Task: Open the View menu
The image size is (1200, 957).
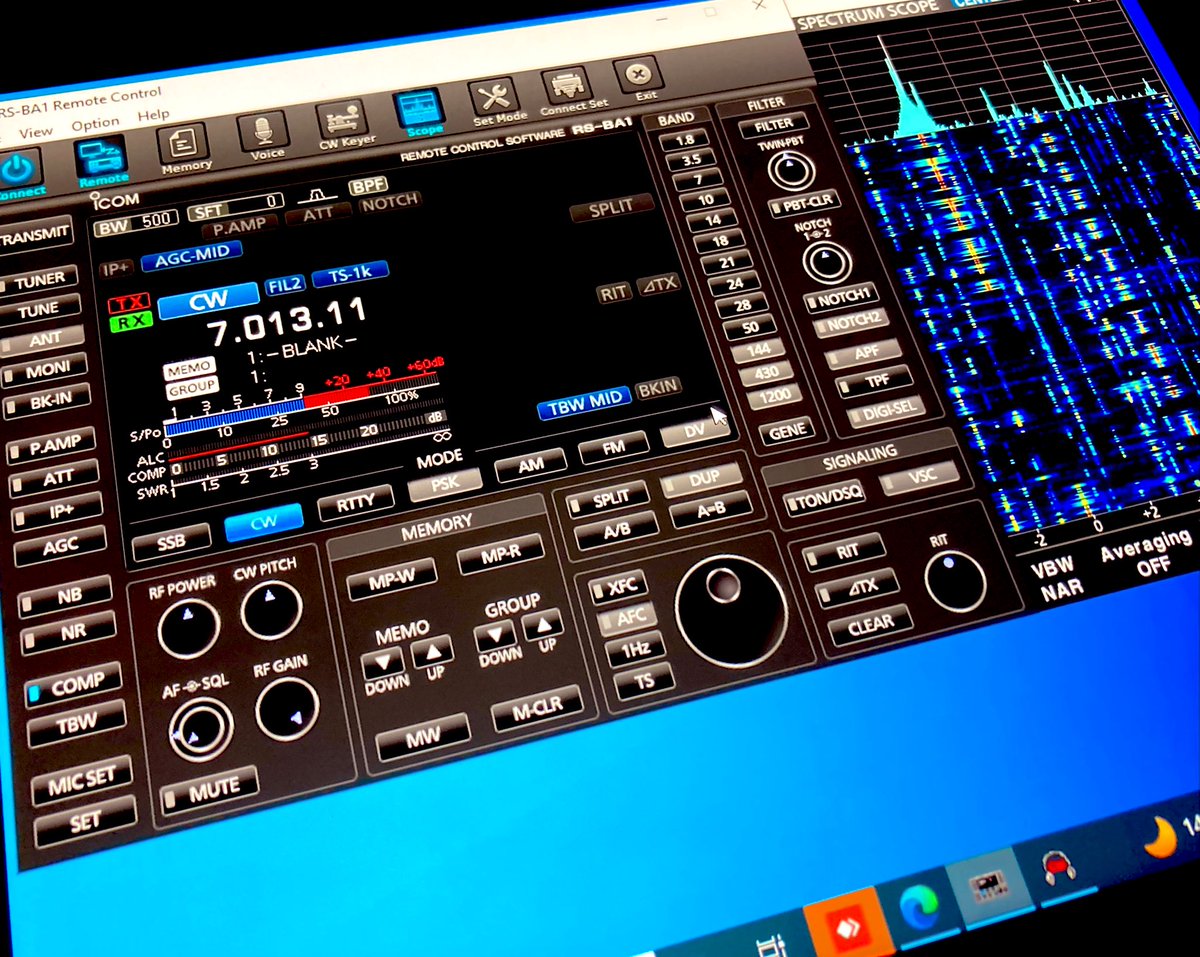Action: 36,131
